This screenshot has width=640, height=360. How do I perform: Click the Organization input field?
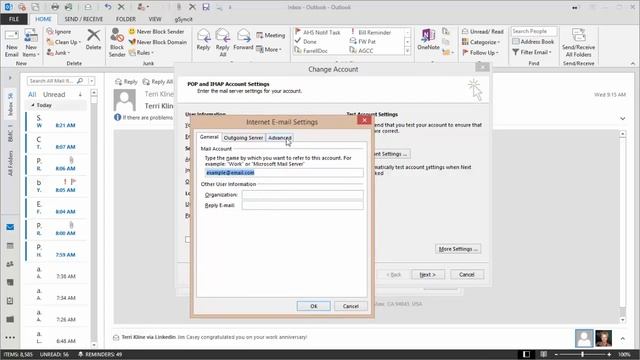click(x=302, y=195)
